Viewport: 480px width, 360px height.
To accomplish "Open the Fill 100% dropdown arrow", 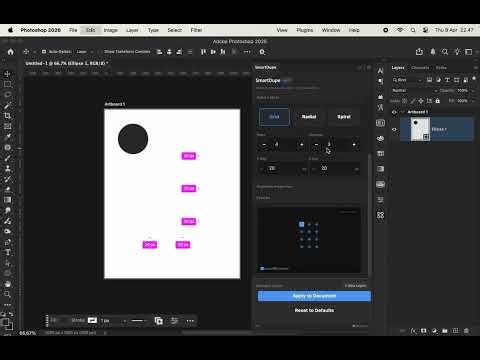I will (x=473, y=101).
